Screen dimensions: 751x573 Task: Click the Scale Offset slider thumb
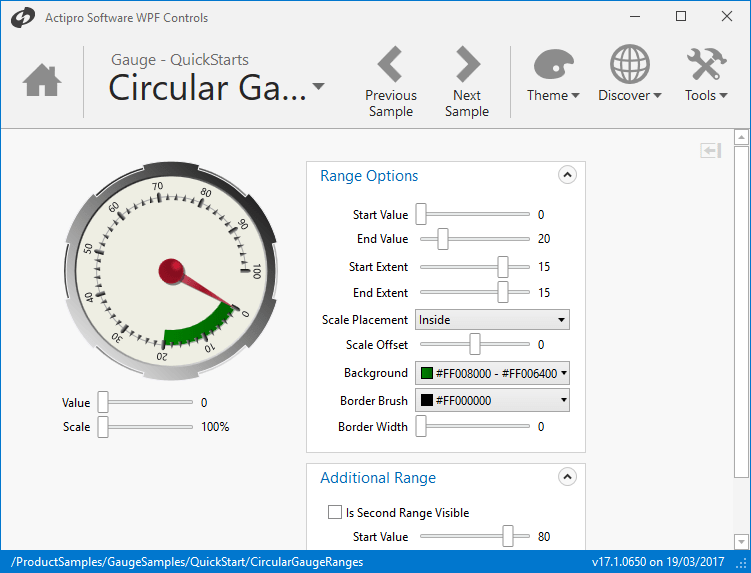[475, 344]
